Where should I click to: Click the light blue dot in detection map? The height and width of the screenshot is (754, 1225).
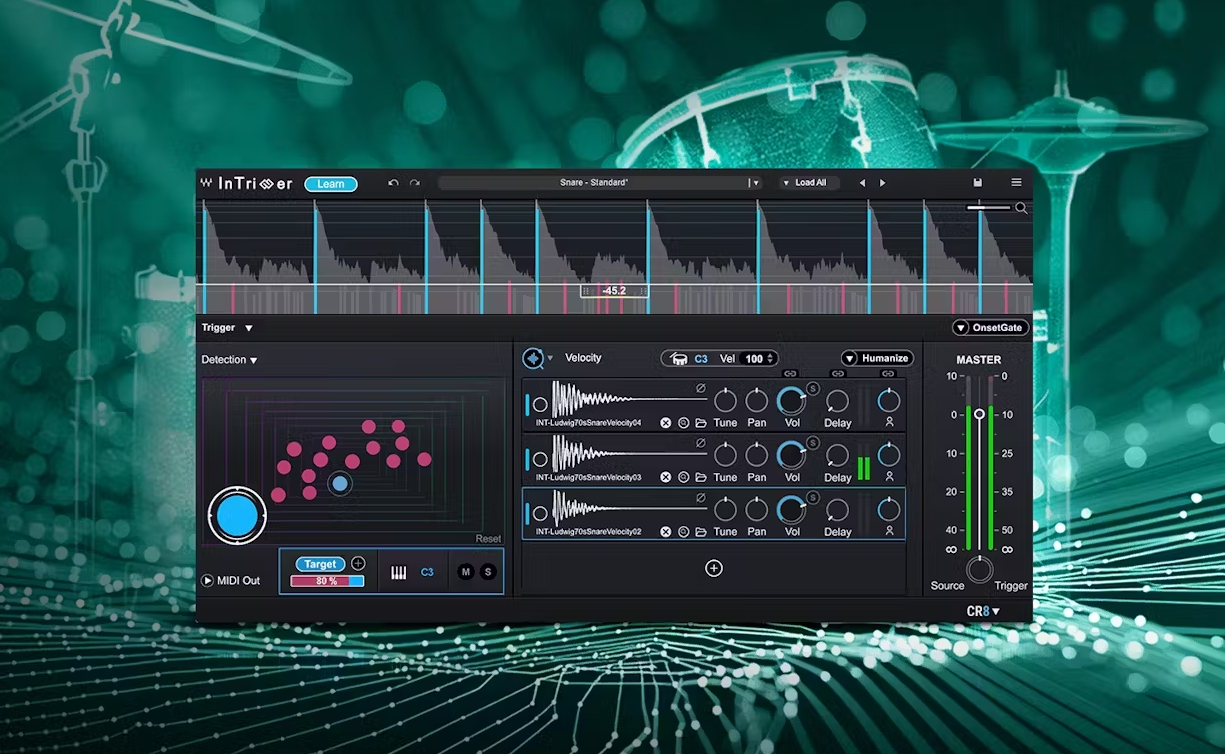coord(340,484)
